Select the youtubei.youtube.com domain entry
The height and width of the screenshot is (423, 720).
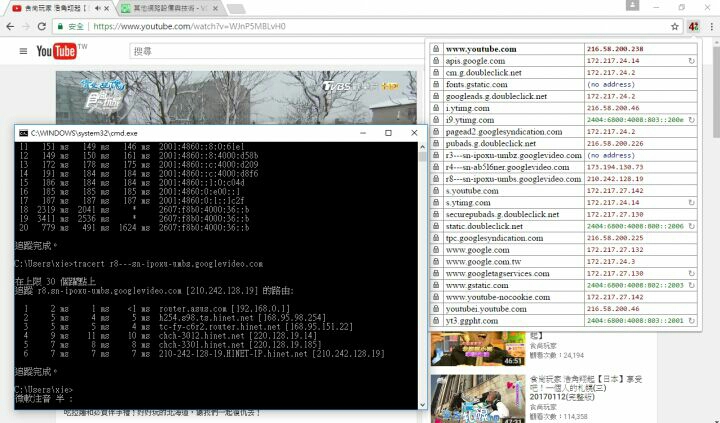coord(486,309)
